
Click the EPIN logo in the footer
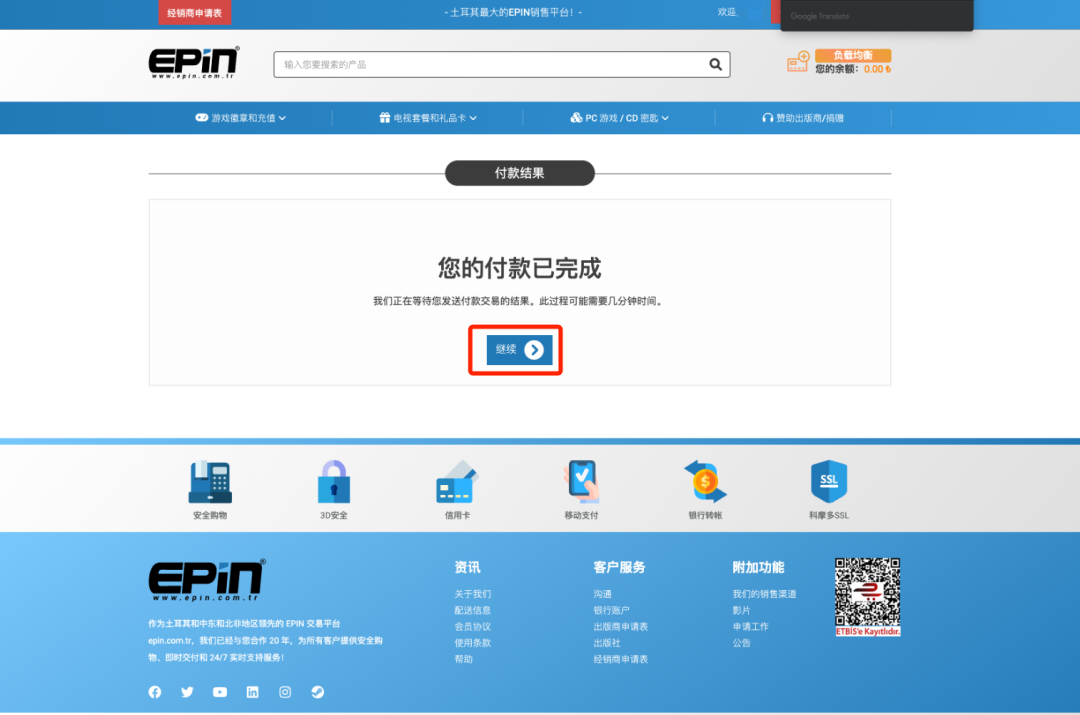click(207, 580)
